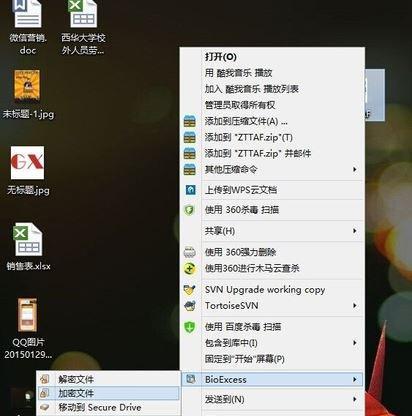Click the green icon beside 使用360进行木马云查杀
Viewport: 412px width, 416px height.
click(189, 268)
